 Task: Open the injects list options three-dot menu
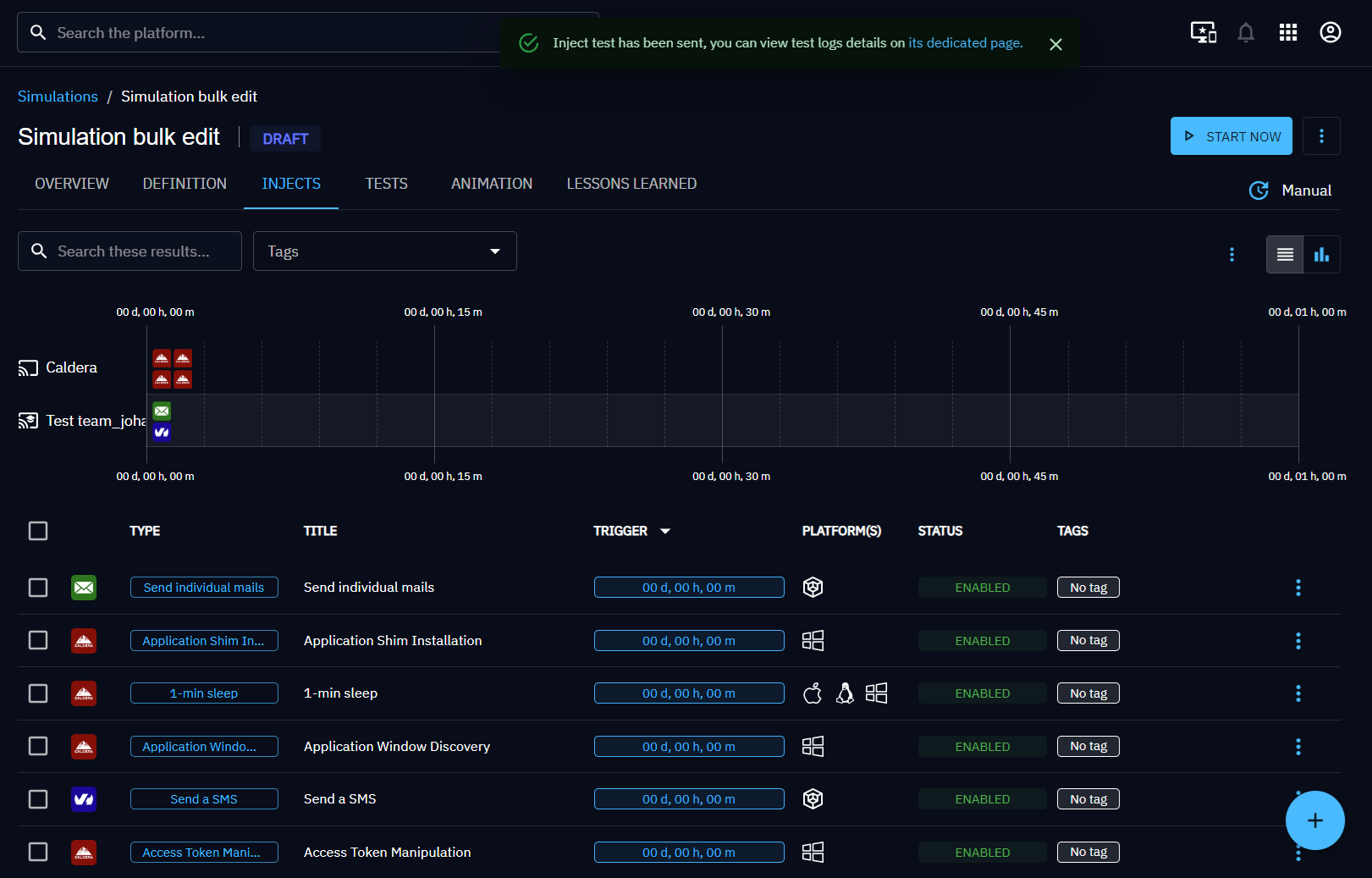(1231, 255)
